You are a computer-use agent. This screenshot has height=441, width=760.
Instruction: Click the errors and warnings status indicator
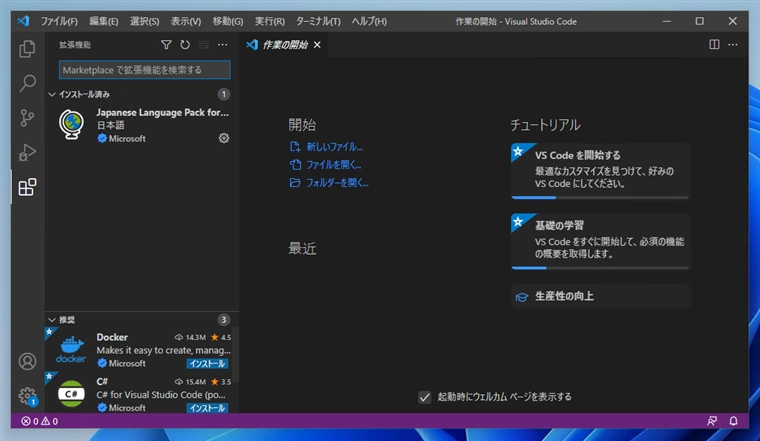click(x=40, y=421)
